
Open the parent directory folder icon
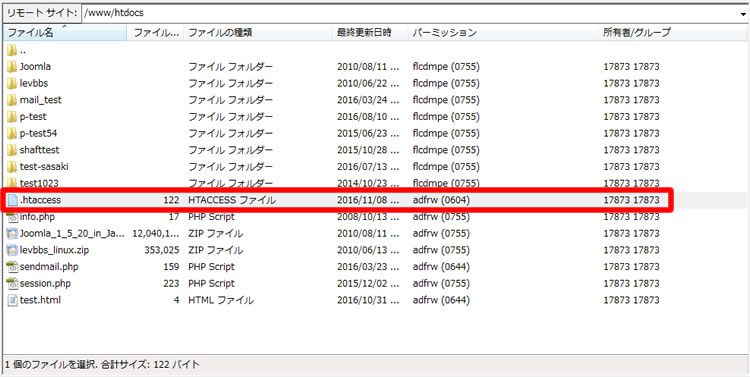click(12, 50)
